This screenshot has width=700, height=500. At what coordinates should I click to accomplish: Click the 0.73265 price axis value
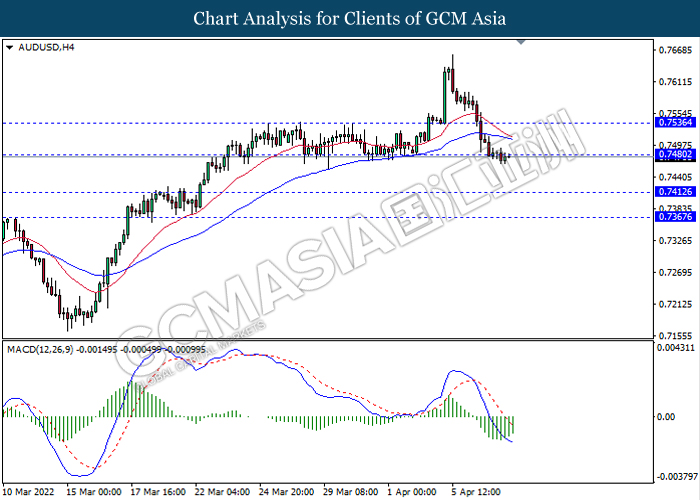(675, 241)
